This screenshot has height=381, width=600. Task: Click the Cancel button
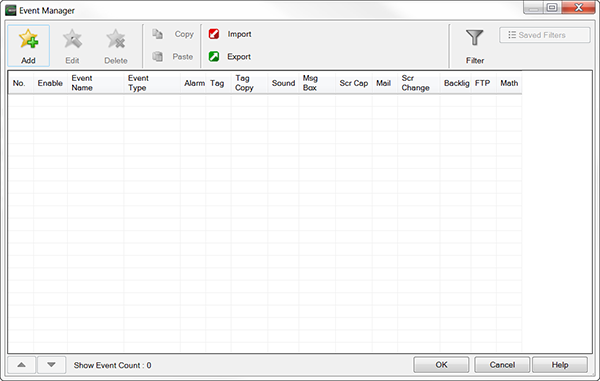click(x=502, y=365)
